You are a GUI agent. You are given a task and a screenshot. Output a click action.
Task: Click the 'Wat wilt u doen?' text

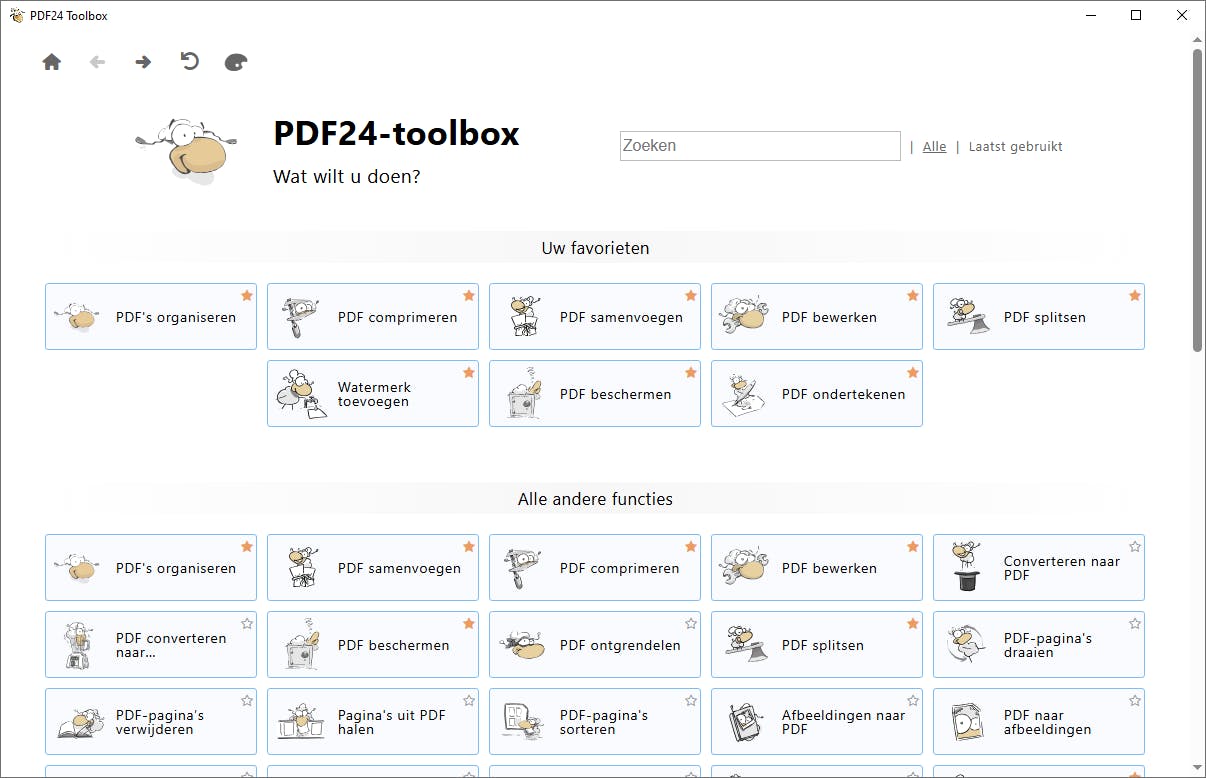(x=347, y=177)
